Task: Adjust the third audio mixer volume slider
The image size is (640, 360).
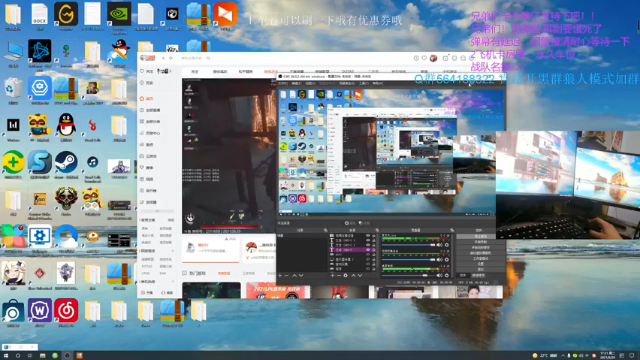Action: (x=407, y=275)
